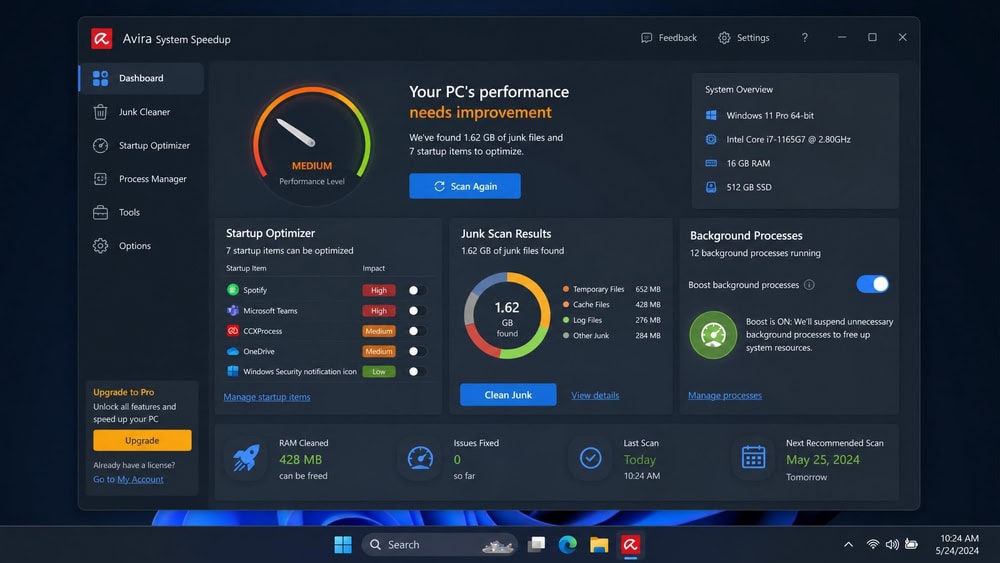The image size is (1000, 563).
Task: Toggle the Microsoft Teams startup switch
Action: [417, 311]
